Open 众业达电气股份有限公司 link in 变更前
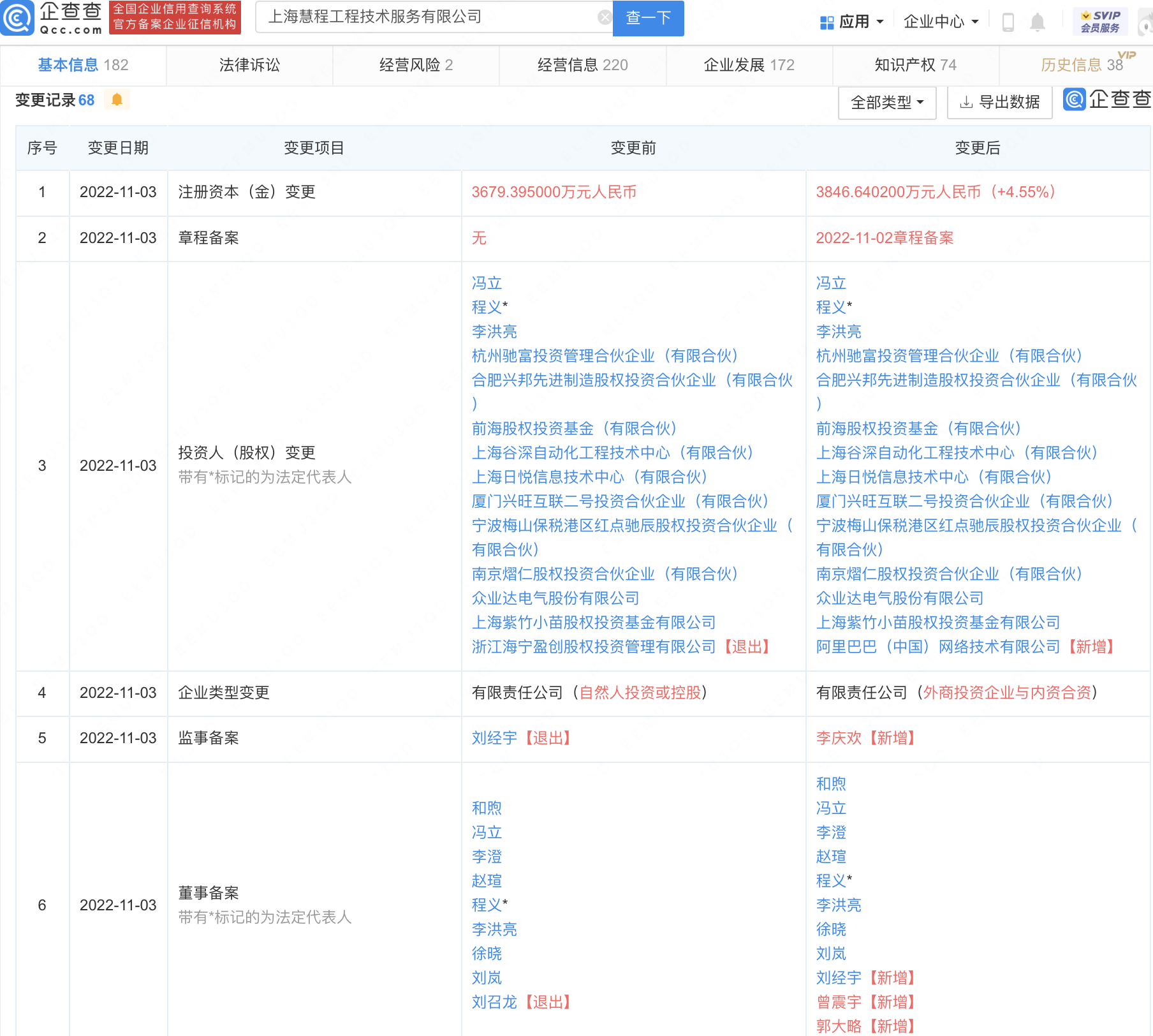Screen dimensions: 1153x1036 coord(555,598)
